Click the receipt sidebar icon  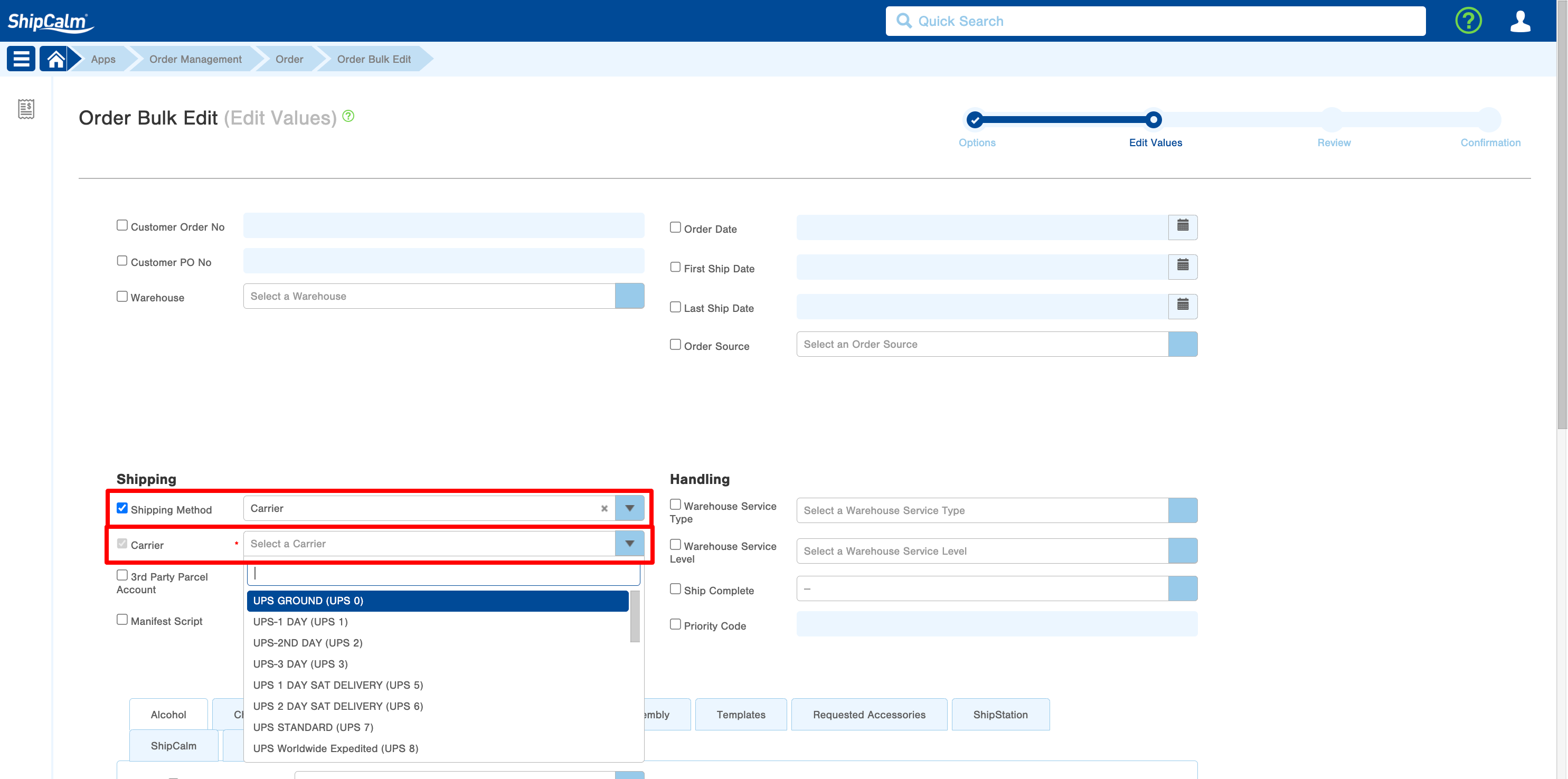(x=25, y=109)
